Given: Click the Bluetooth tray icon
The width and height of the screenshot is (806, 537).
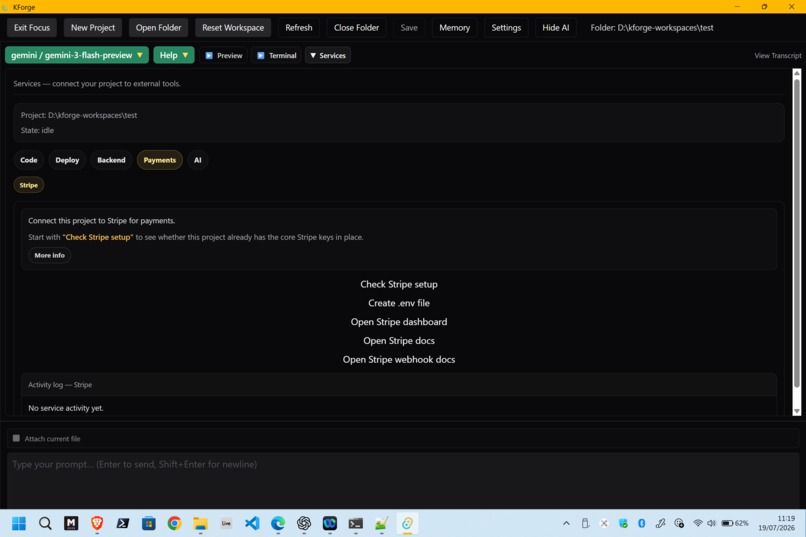Looking at the screenshot, I should [x=642, y=523].
